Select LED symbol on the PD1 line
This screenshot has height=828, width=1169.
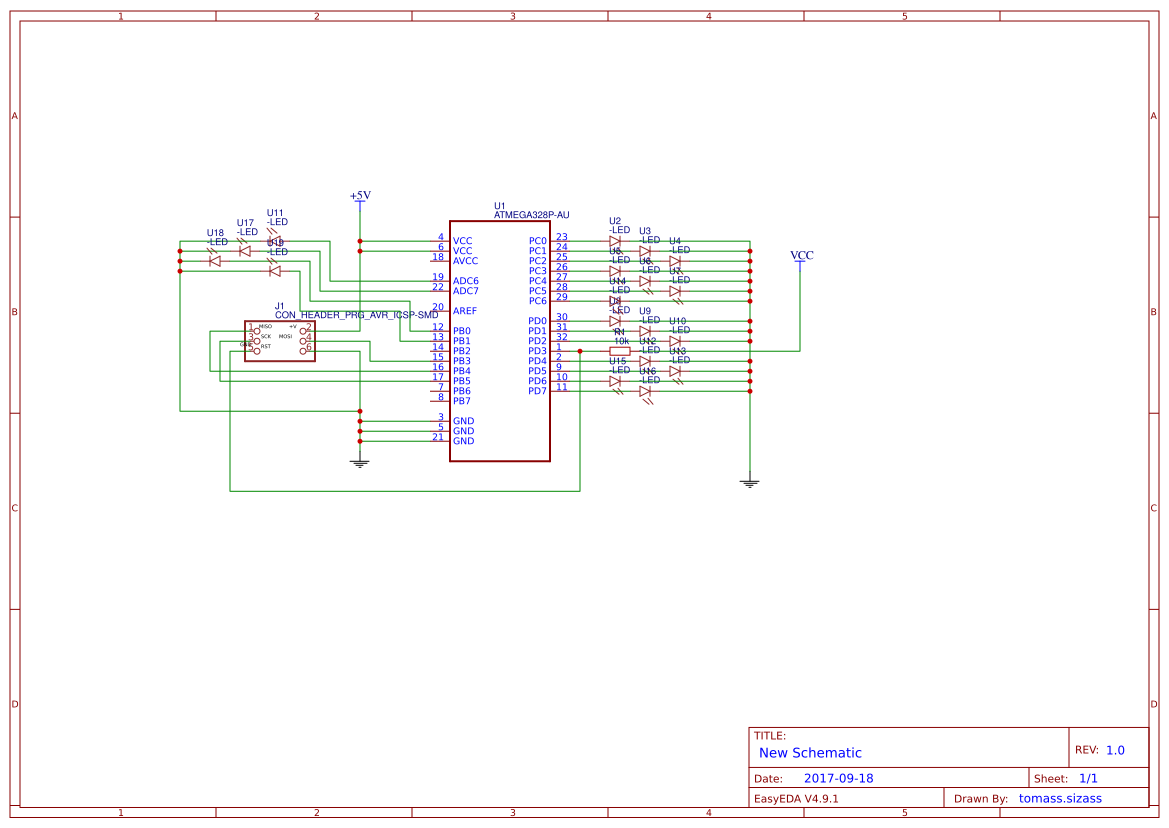[645, 332]
